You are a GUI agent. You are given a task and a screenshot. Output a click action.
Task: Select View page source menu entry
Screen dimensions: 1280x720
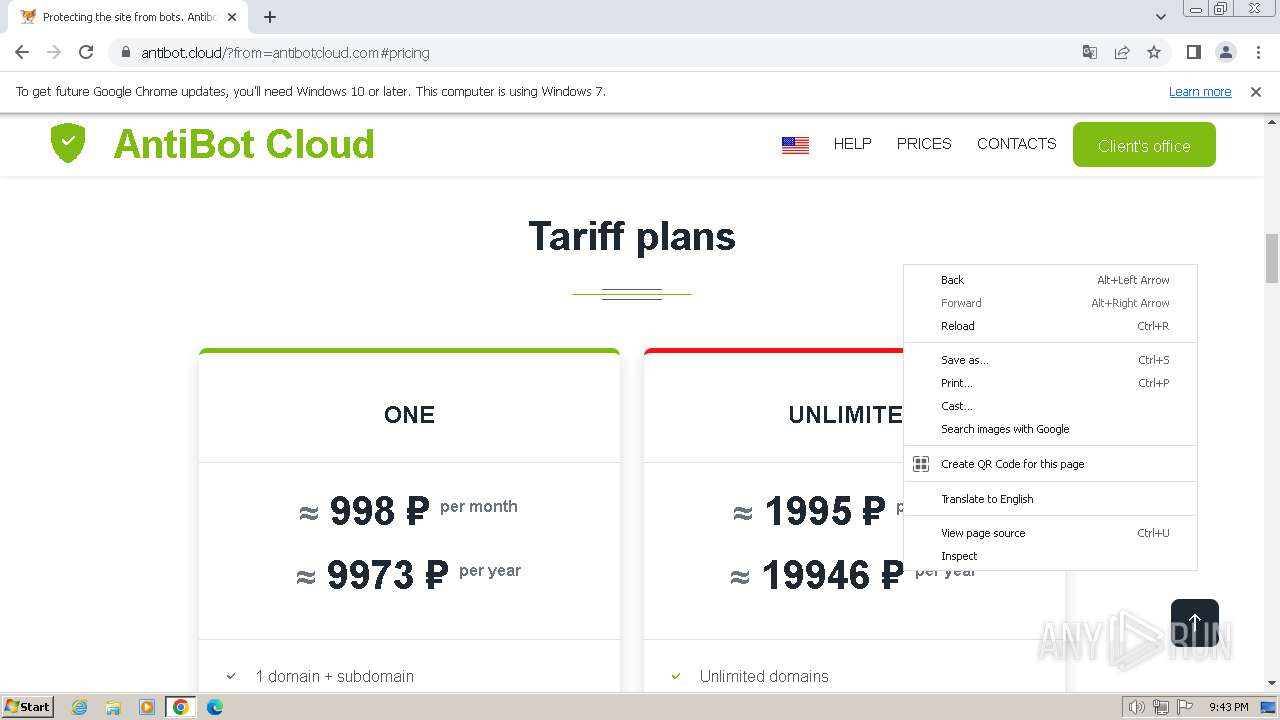point(1050,533)
